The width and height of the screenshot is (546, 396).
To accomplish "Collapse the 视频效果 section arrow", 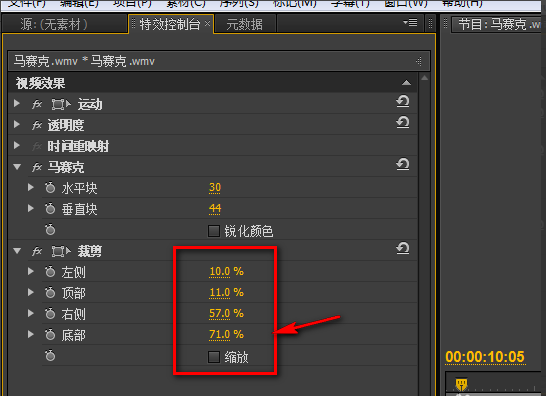I will point(406,83).
